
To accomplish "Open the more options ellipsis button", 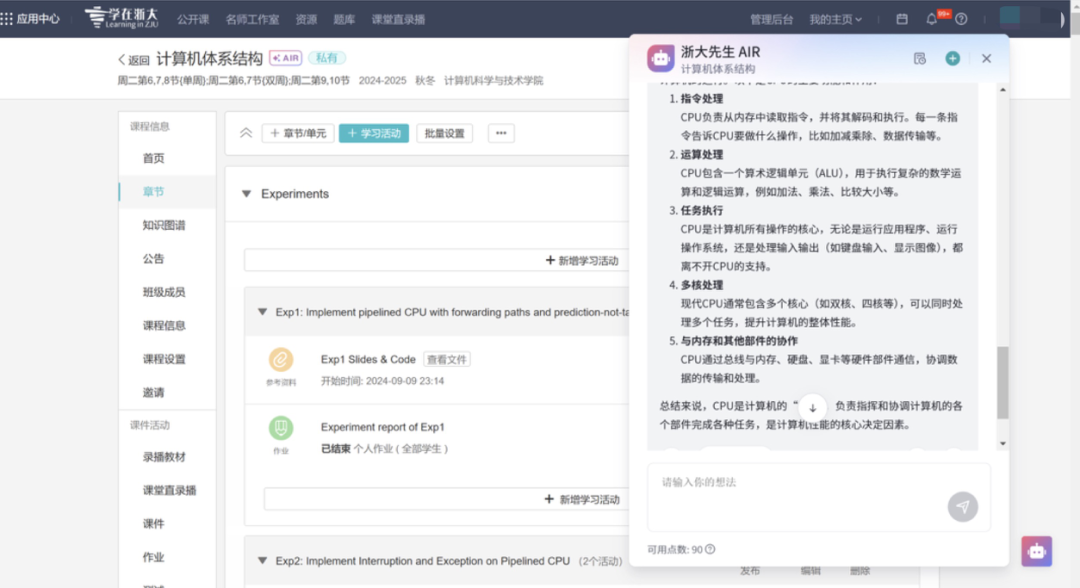I will tap(501, 133).
